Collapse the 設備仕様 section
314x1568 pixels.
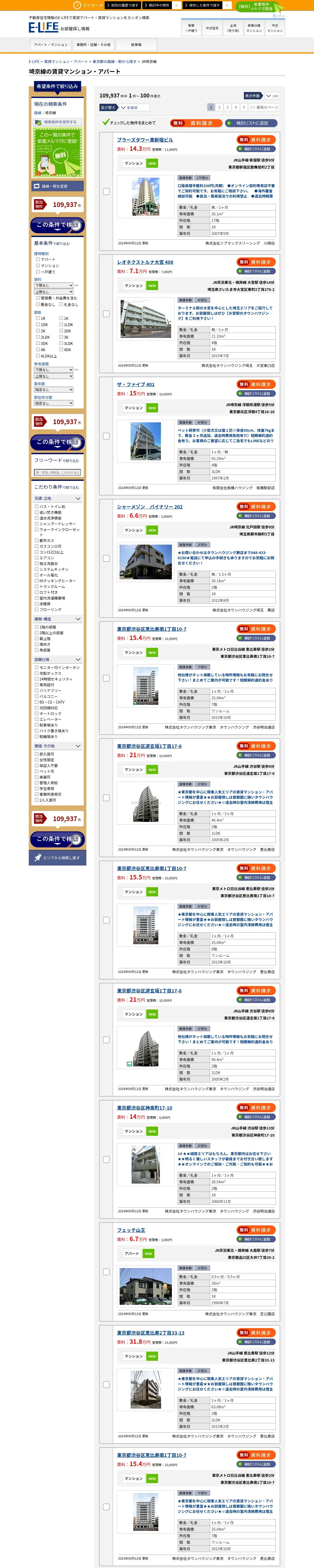click(57, 659)
